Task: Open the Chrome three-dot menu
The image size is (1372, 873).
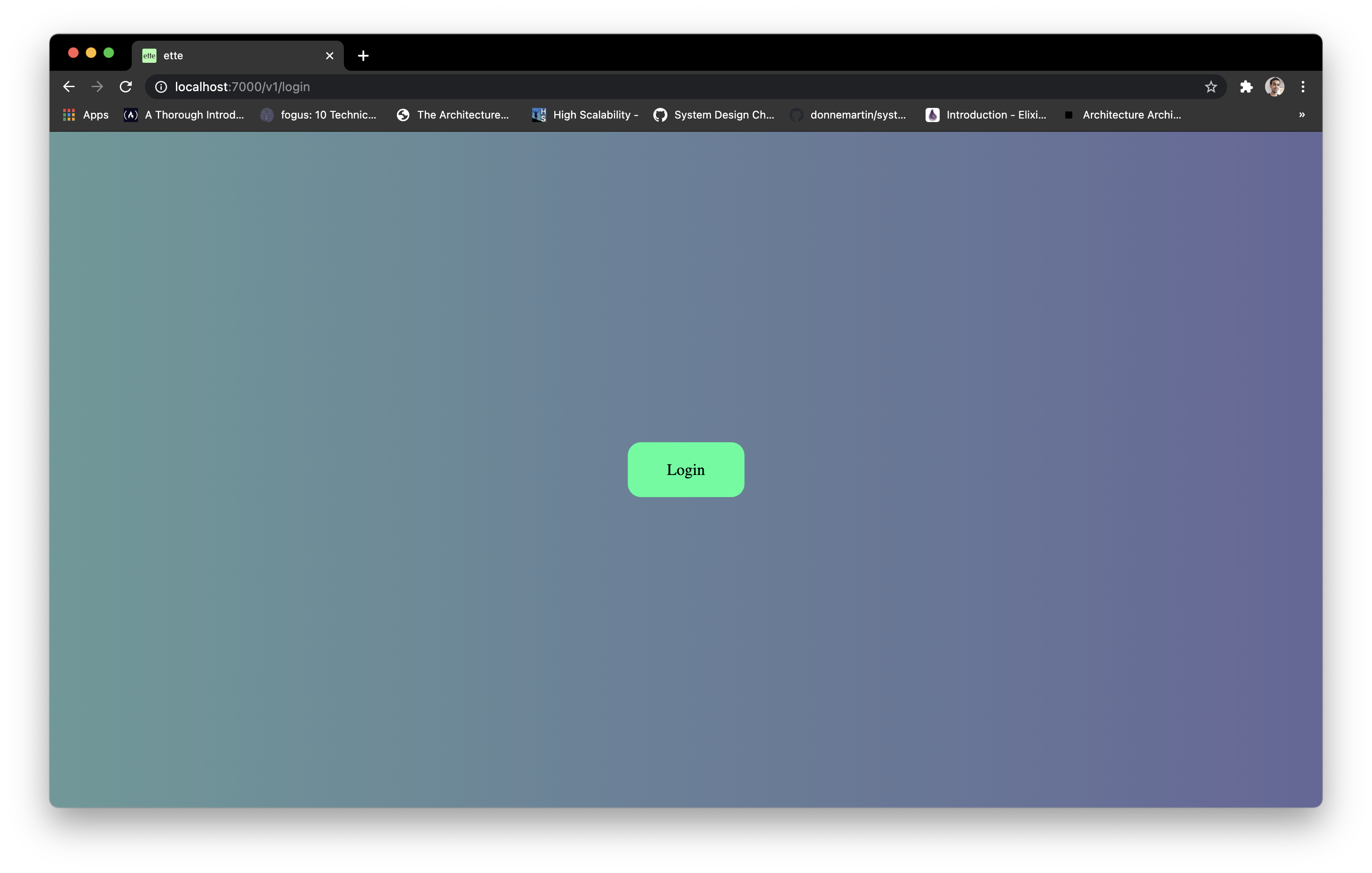Action: point(1303,87)
